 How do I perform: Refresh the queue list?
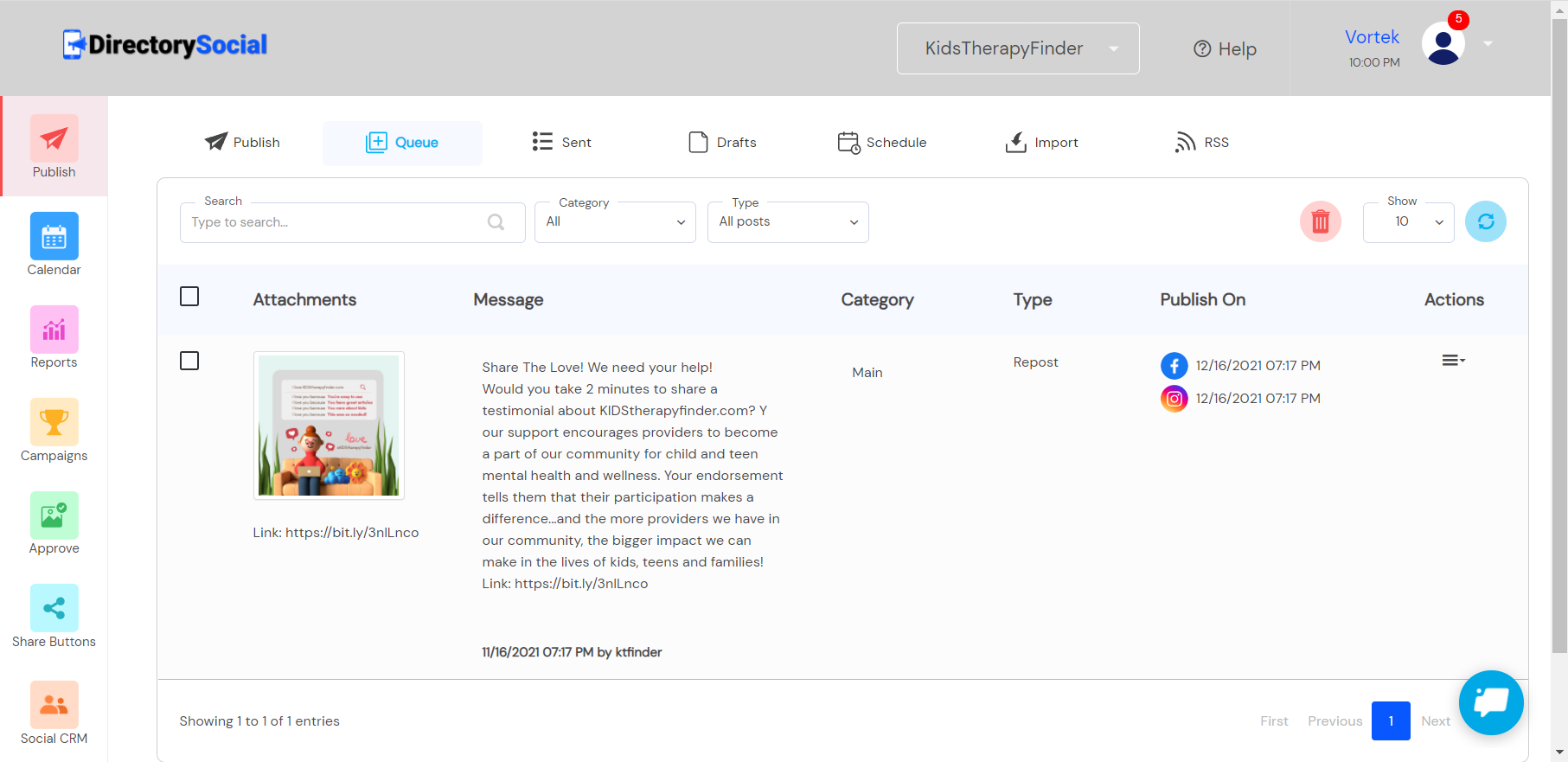click(1485, 222)
